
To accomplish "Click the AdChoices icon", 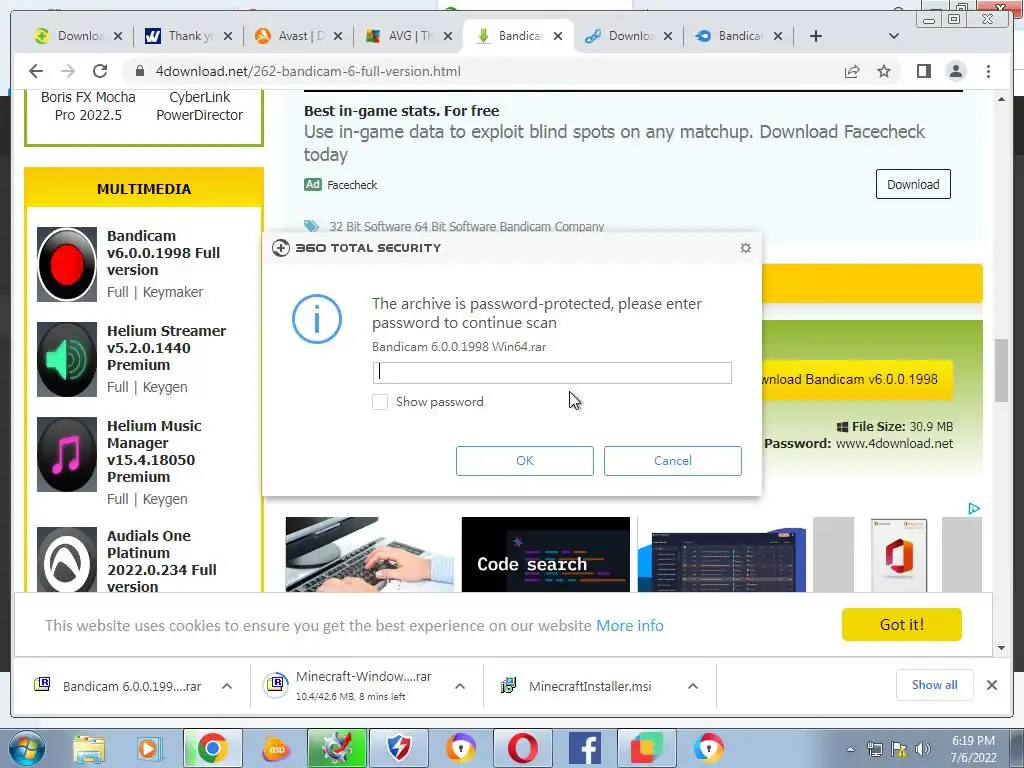I will [974, 508].
